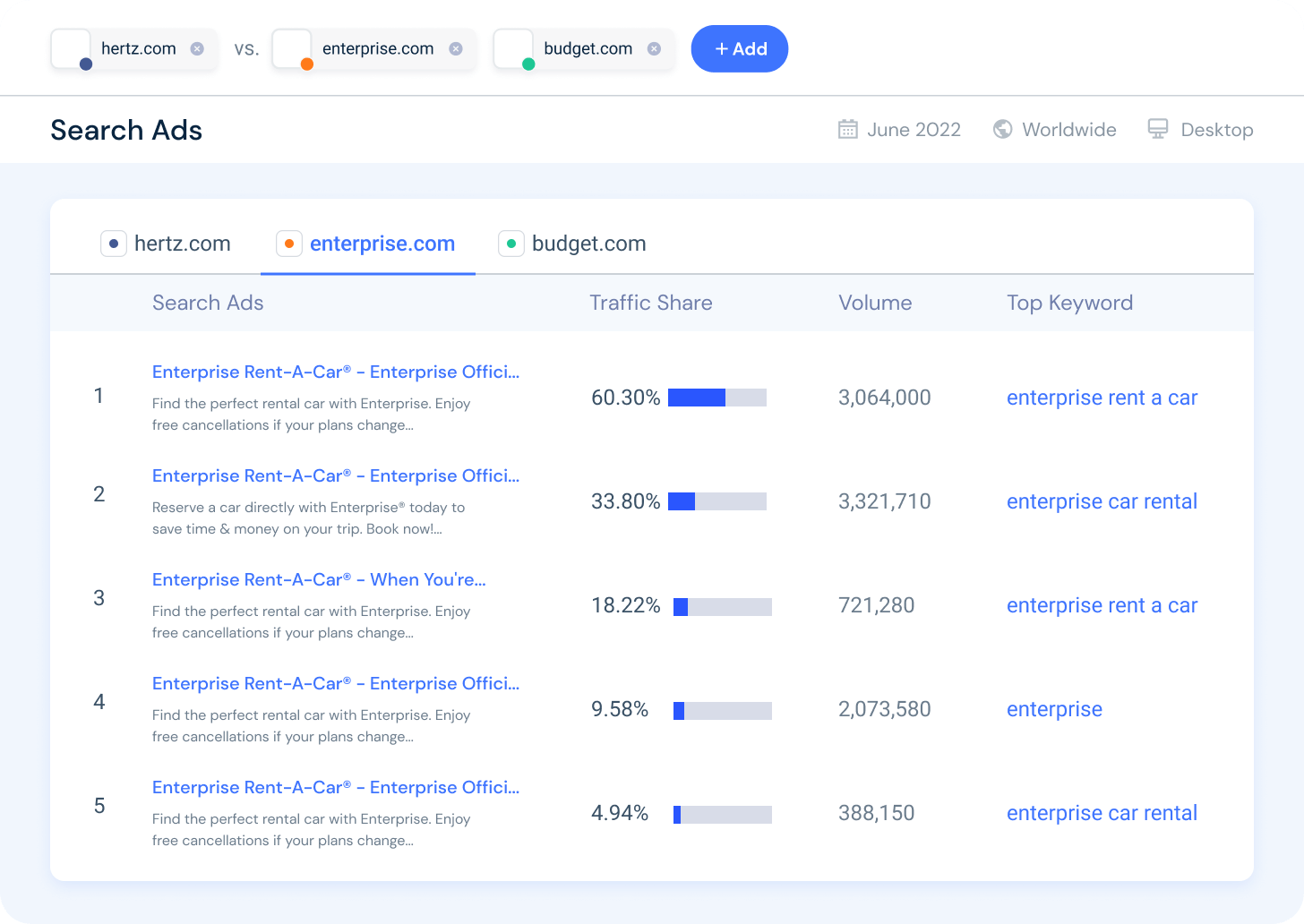Click the +Add button

pyautogui.click(x=740, y=49)
